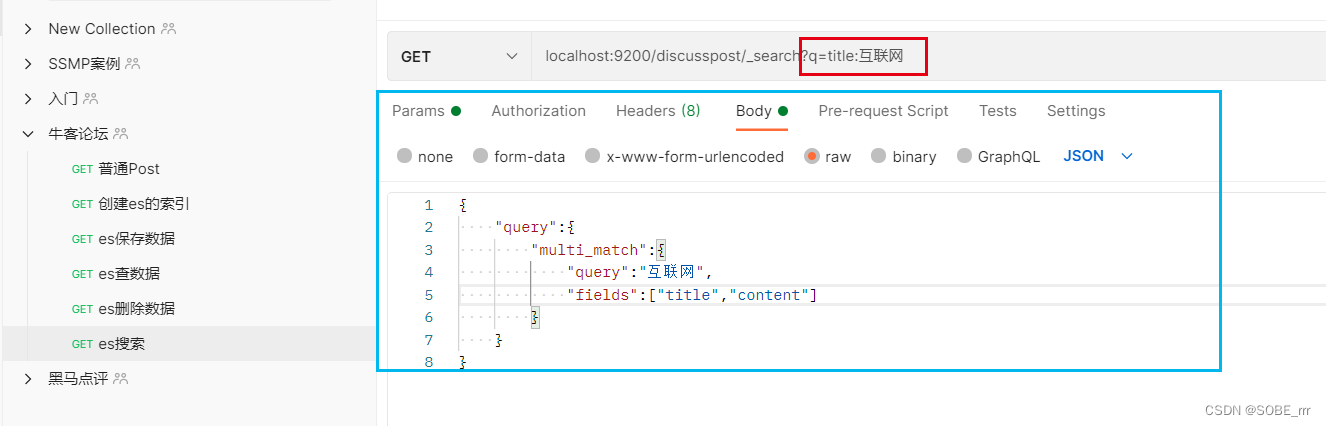Click the team icon next to SSMP案例
This screenshot has width=1326, height=426.
click(133, 64)
